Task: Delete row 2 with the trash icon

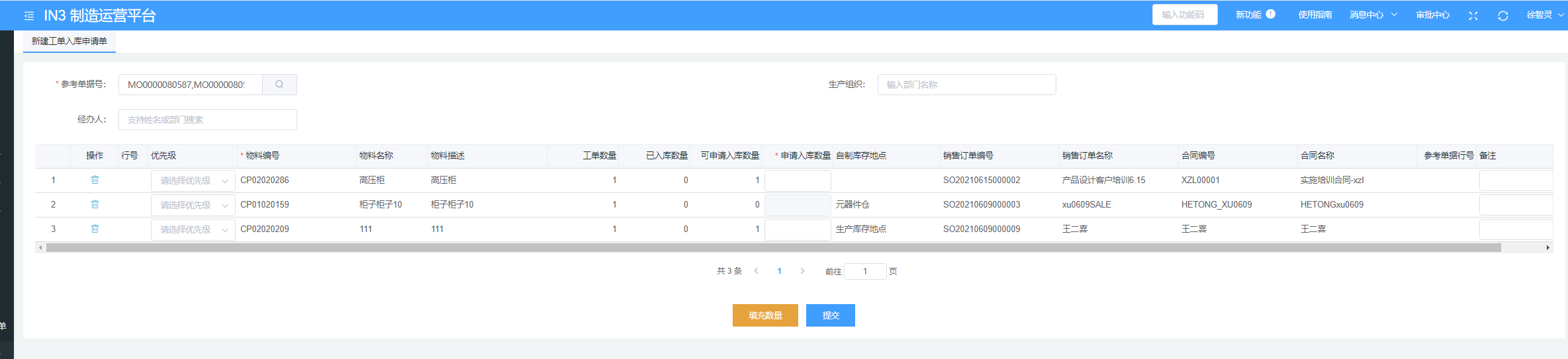Action: 95,204
